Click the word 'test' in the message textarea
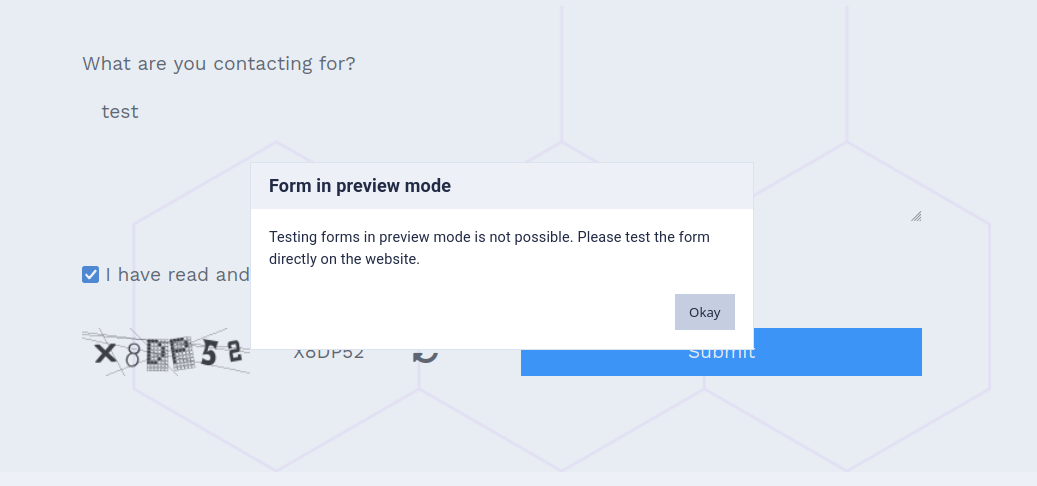The image size is (1037, 486). (x=120, y=112)
